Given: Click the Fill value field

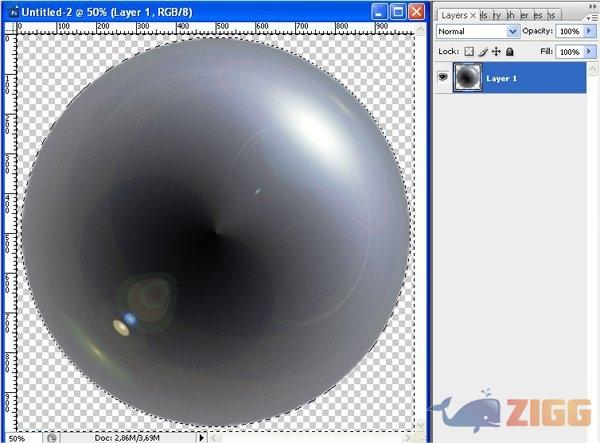Looking at the screenshot, I should (569, 51).
